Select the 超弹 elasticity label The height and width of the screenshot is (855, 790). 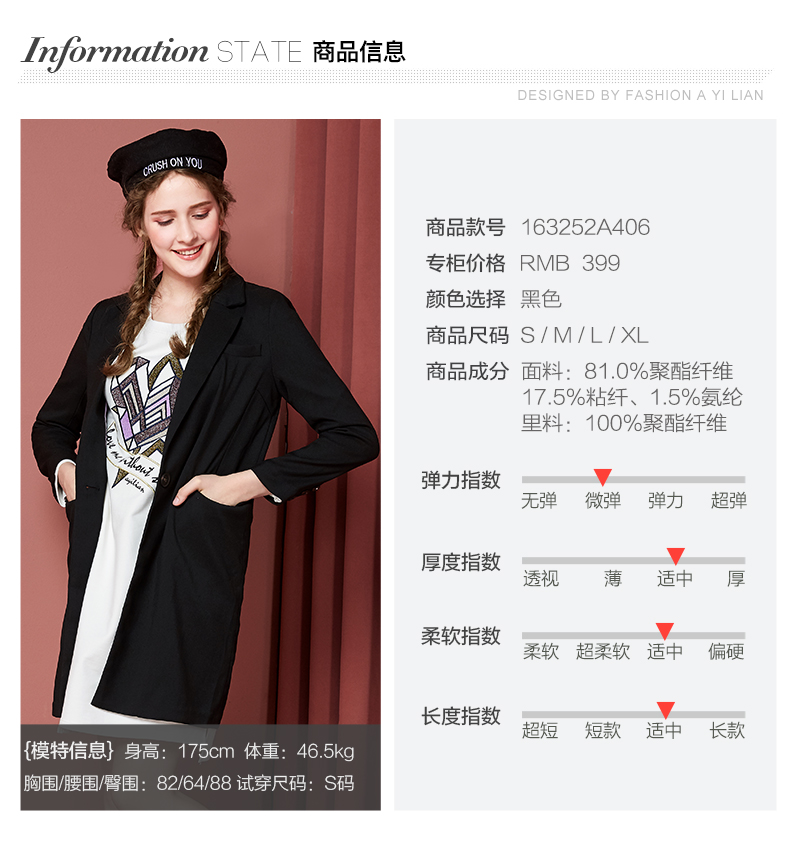click(728, 501)
